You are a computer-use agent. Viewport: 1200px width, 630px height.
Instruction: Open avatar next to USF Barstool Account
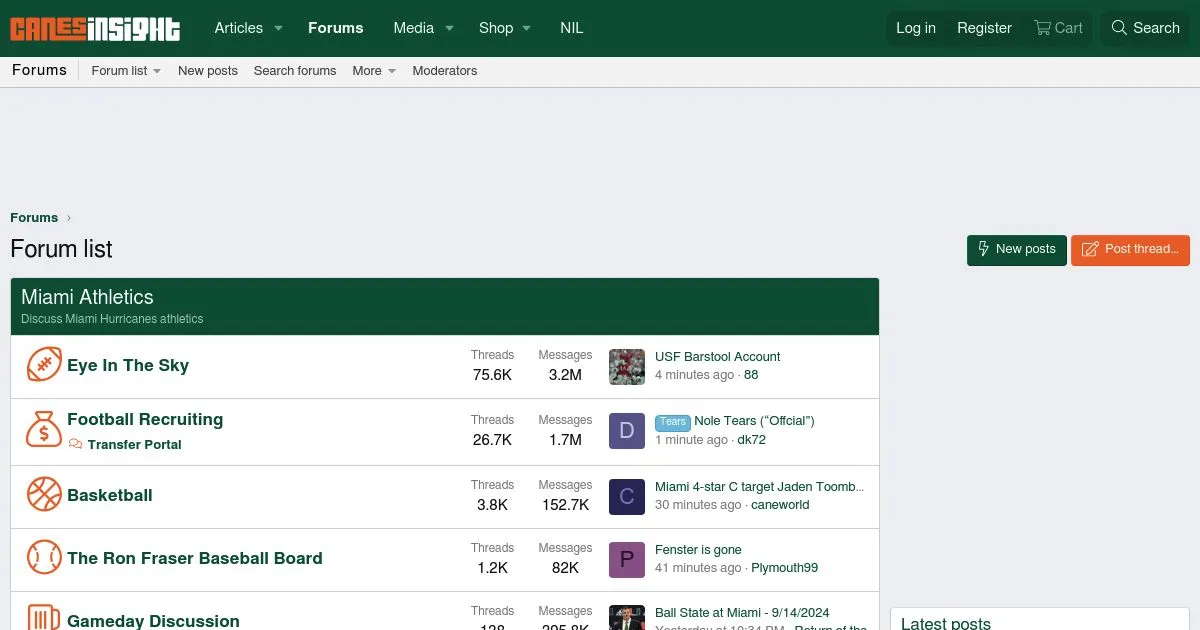(x=627, y=367)
